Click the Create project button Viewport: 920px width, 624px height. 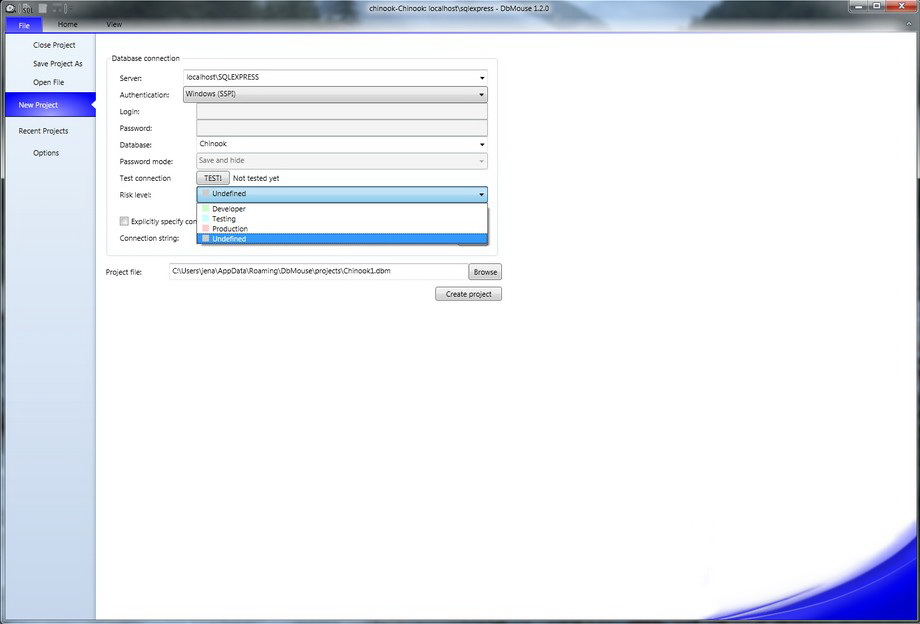[x=468, y=294]
